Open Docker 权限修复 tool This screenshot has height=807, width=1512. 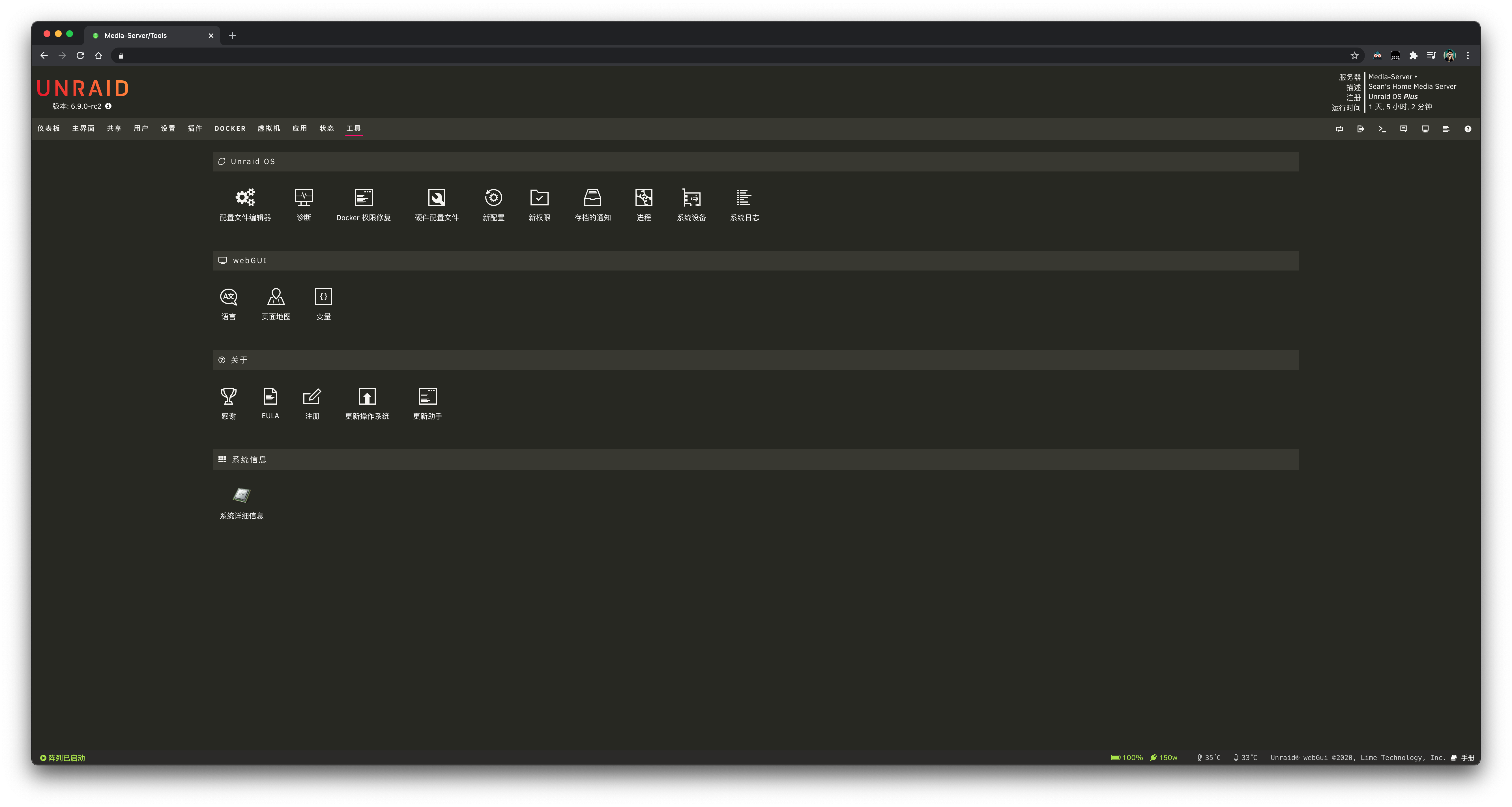point(363,198)
